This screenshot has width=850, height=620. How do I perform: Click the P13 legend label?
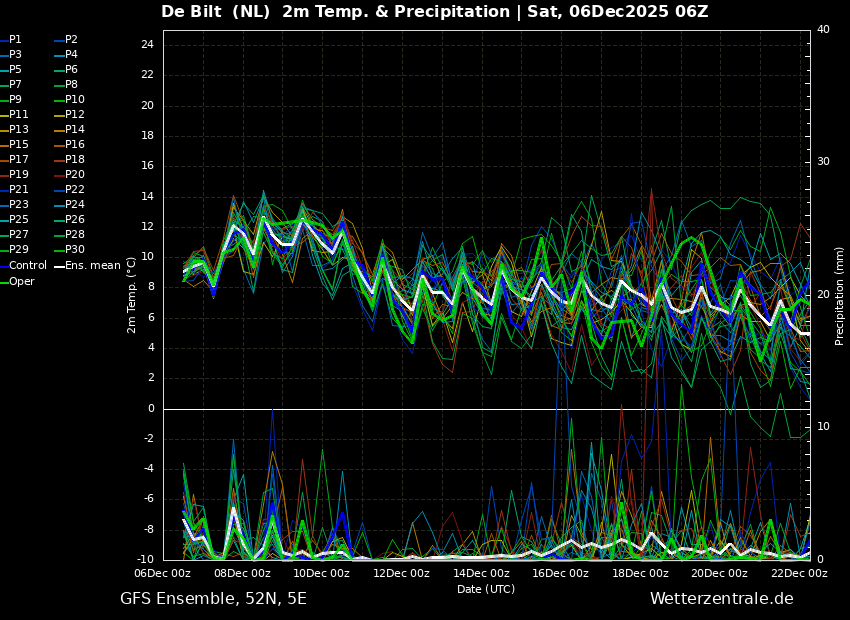click(x=19, y=130)
